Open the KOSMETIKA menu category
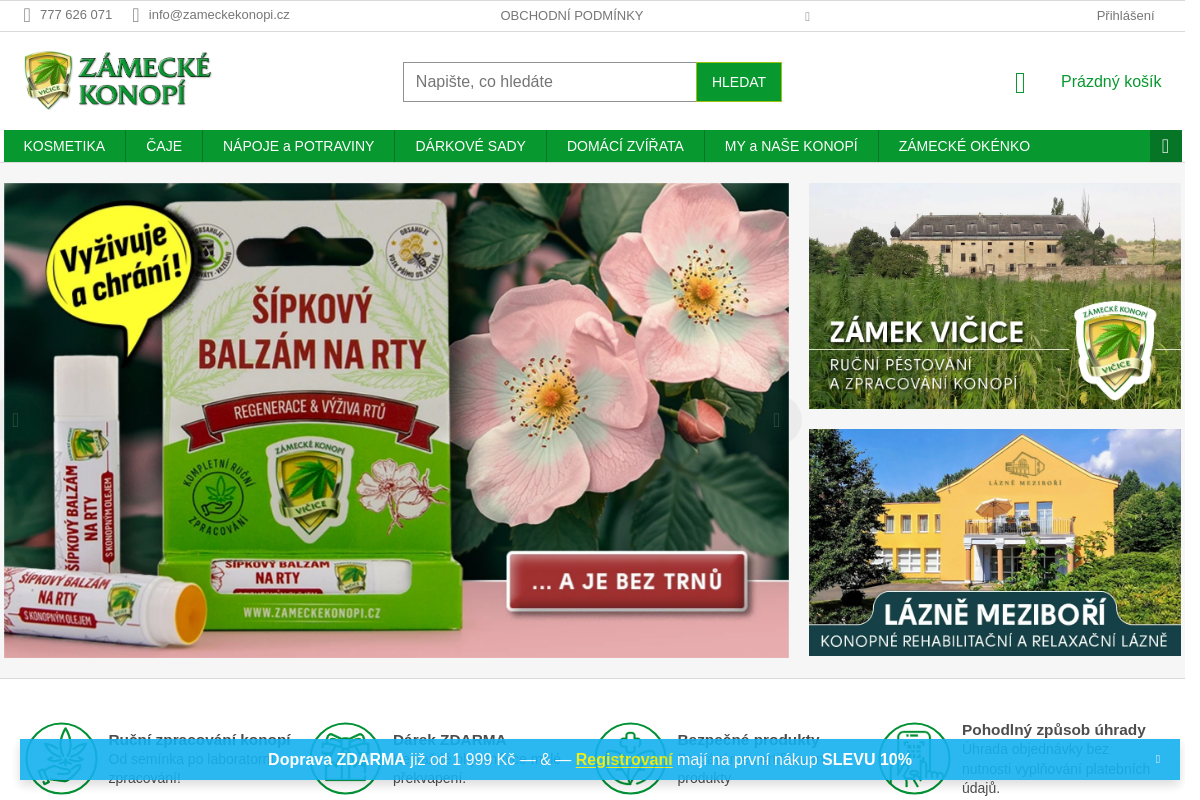 pyautogui.click(x=64, y=146)
